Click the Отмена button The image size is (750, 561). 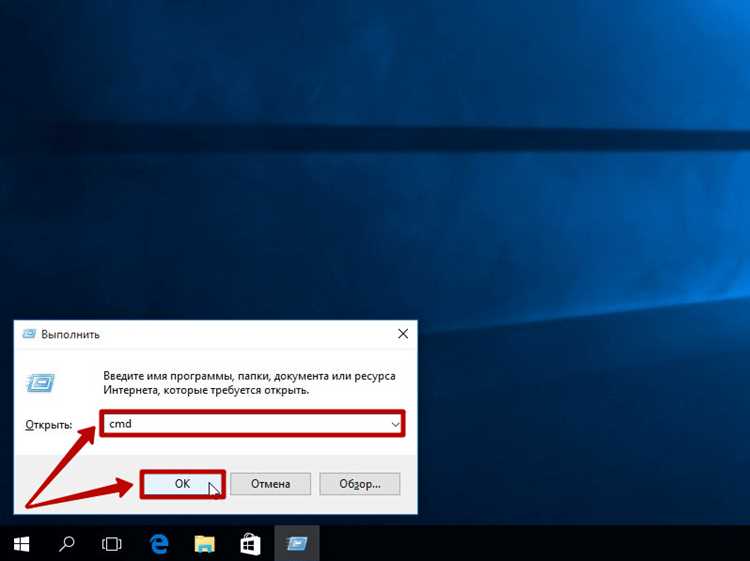click(270, 484)
